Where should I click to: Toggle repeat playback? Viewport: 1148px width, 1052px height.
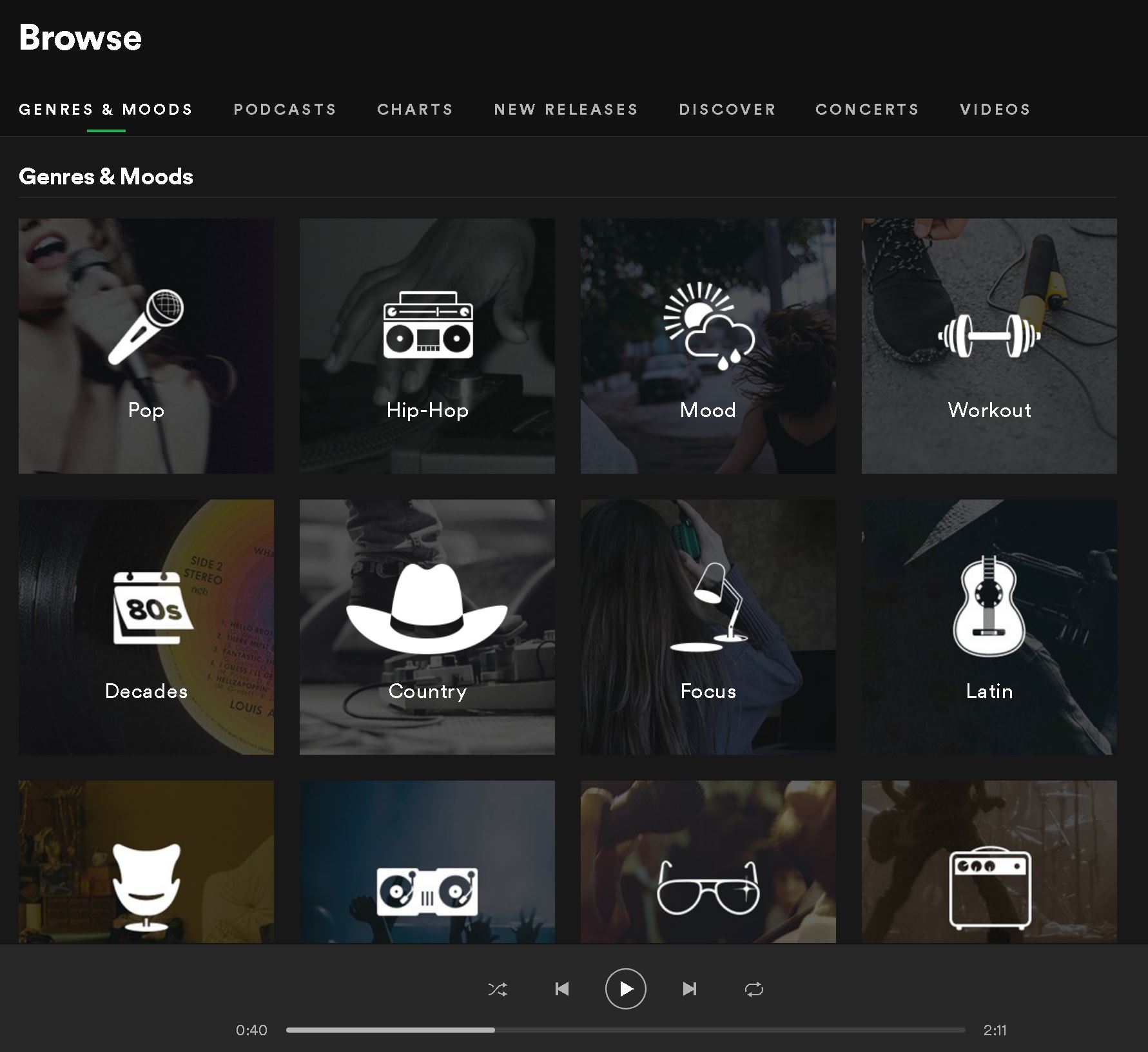click(754, 989)
